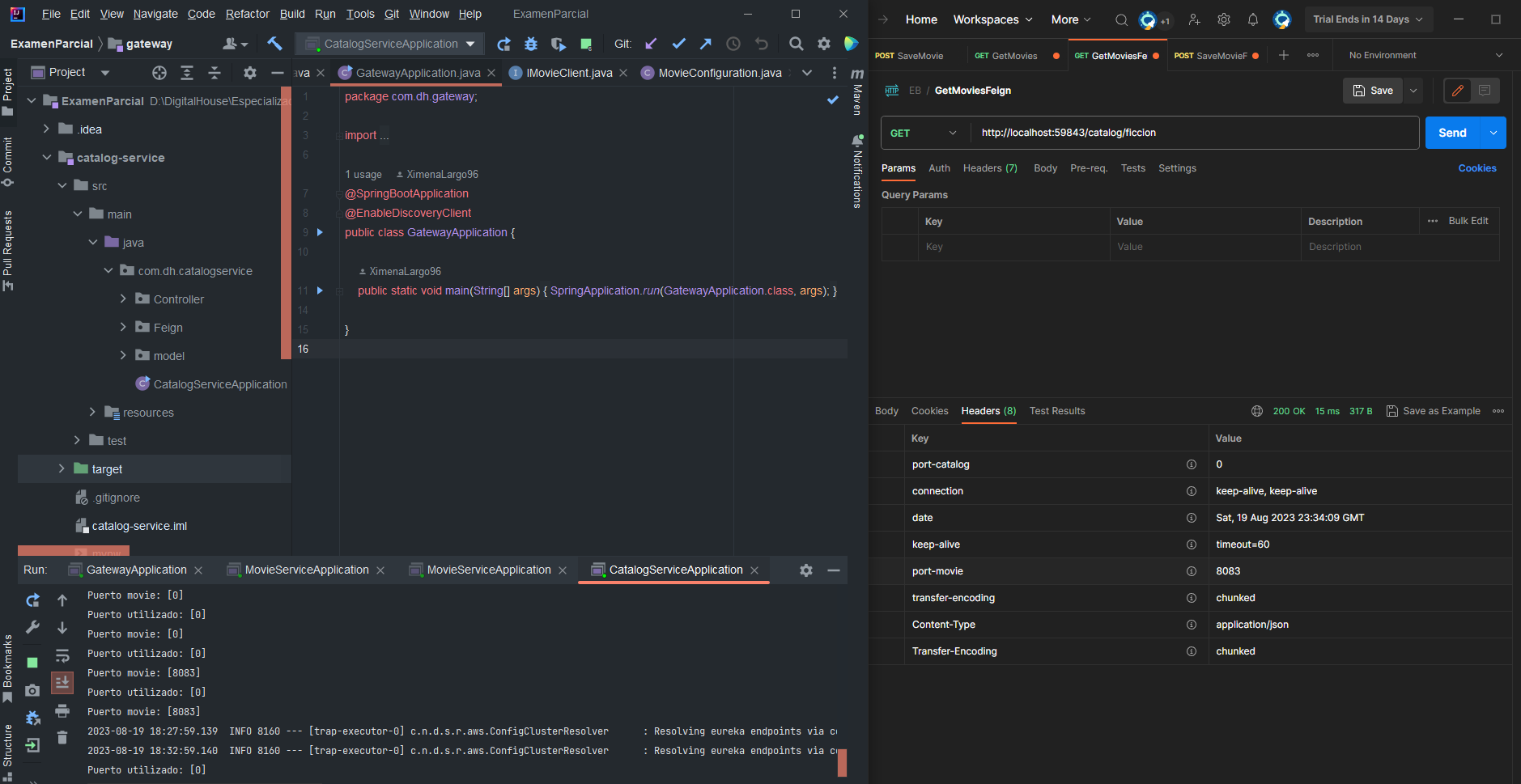Open Postman notifications bell

(x=1253, y=19)
